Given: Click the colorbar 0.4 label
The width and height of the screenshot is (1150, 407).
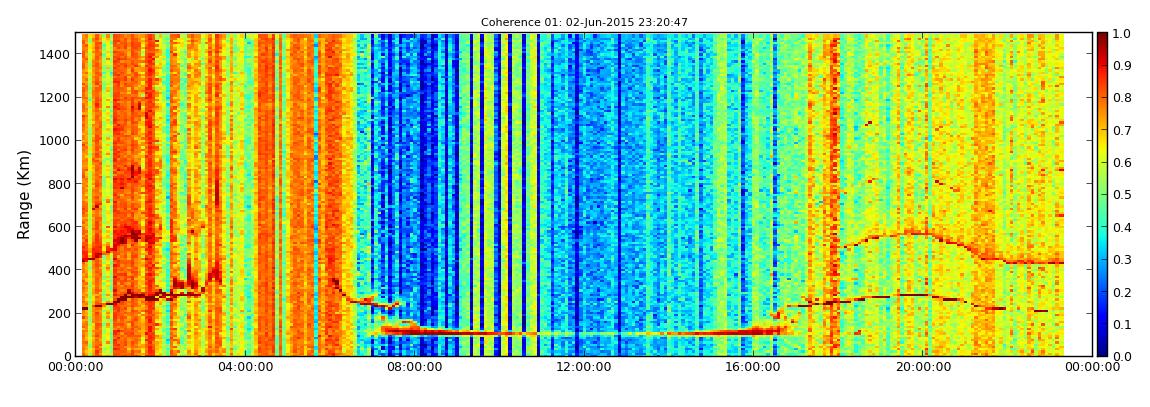Looking at the screenshot, I should [1121, 227].
